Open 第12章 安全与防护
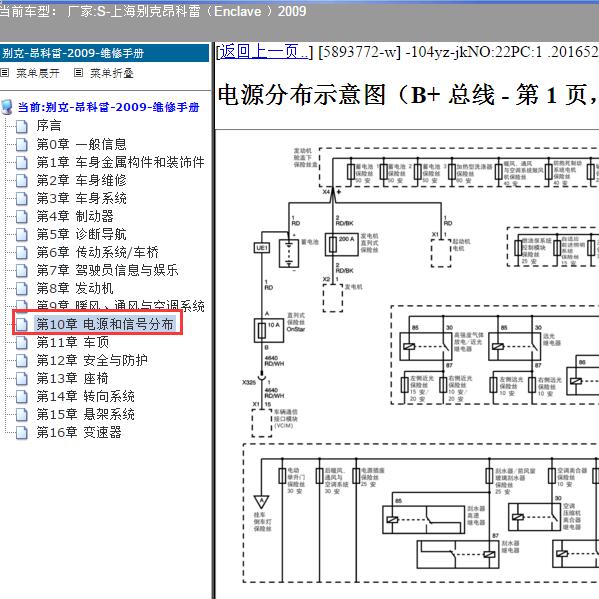The image size is (599, 599). pos(92,360)
